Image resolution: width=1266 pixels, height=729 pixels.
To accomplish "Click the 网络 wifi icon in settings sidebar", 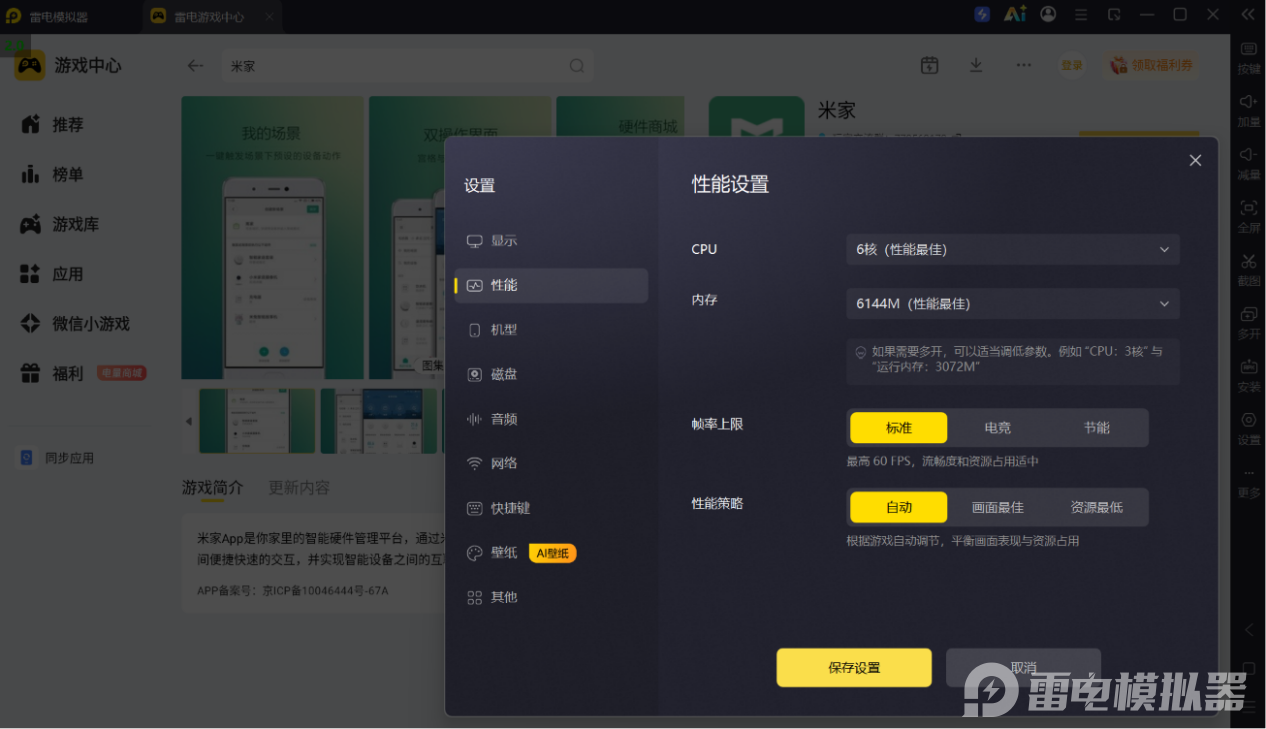I will (x=475, y=463).
